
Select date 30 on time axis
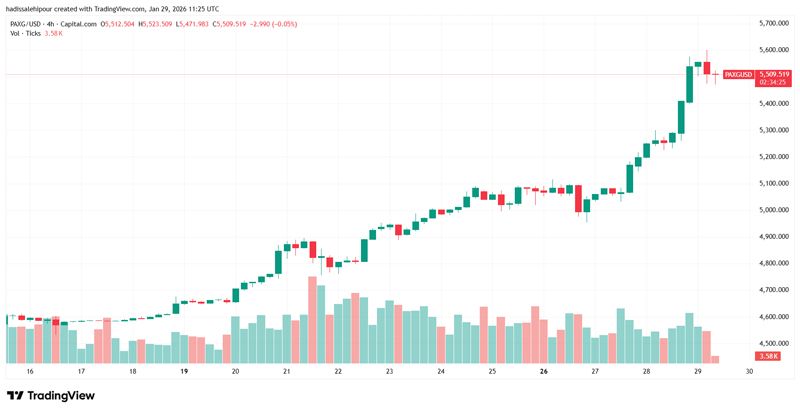(749, 372)
